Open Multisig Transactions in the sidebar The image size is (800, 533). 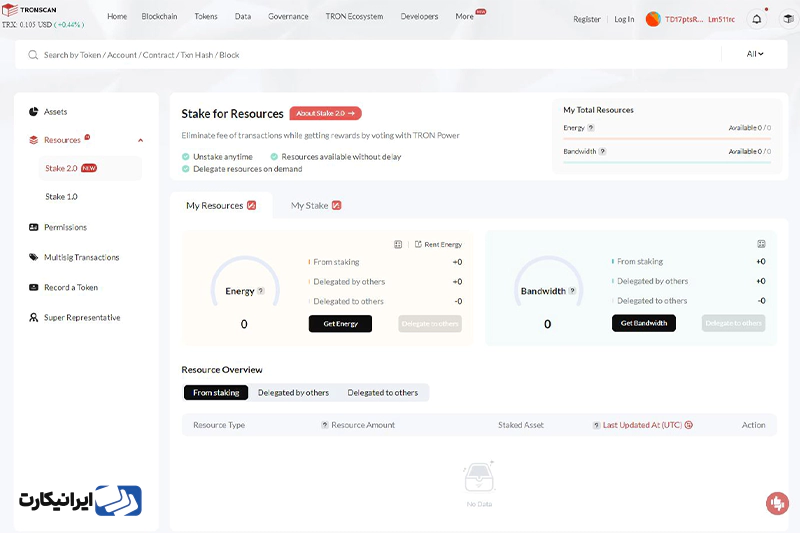(x=82, y=257)
